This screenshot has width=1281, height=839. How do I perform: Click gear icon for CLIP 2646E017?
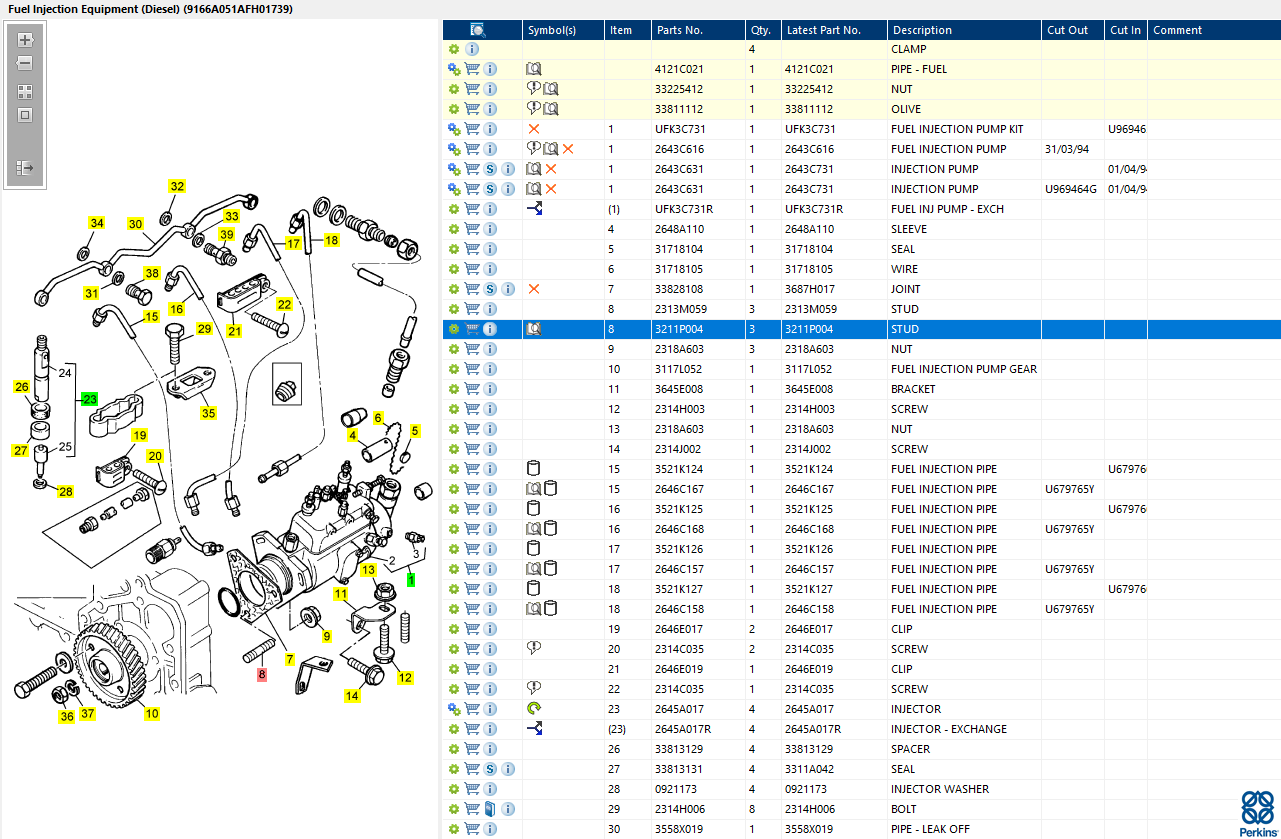pos(454,629)
